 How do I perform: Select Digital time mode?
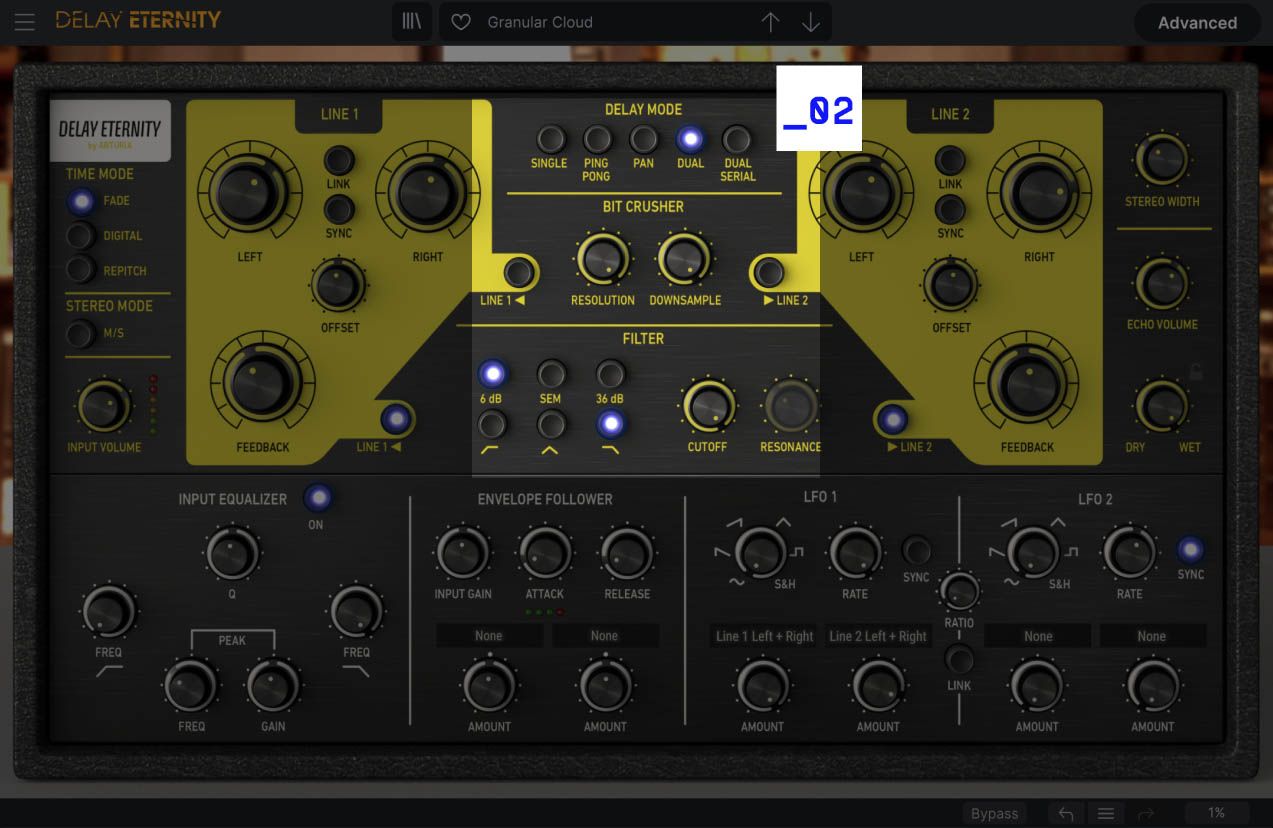[x=81, y=236]
